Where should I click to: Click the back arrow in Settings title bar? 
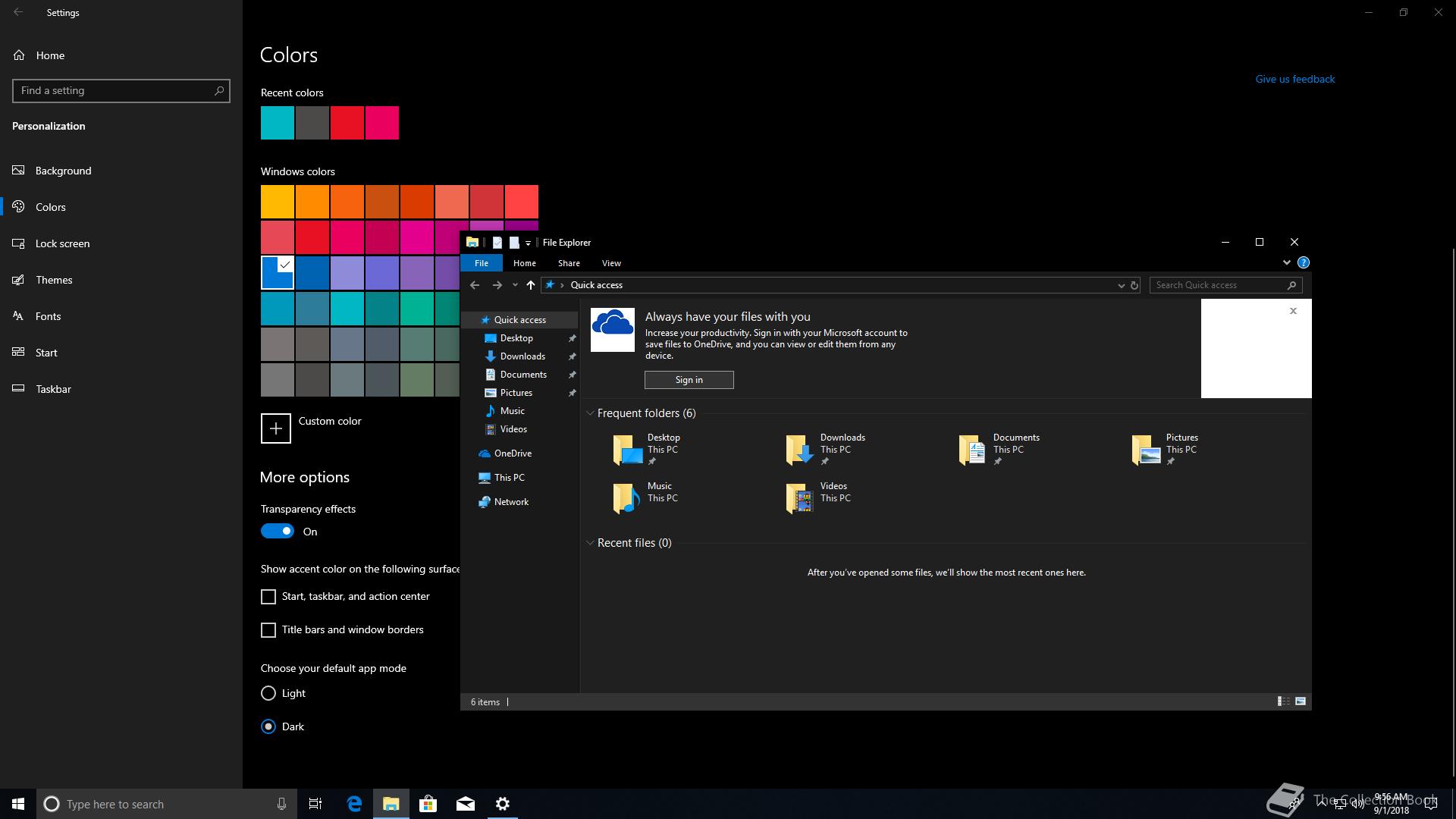click(x=18, y=12)
